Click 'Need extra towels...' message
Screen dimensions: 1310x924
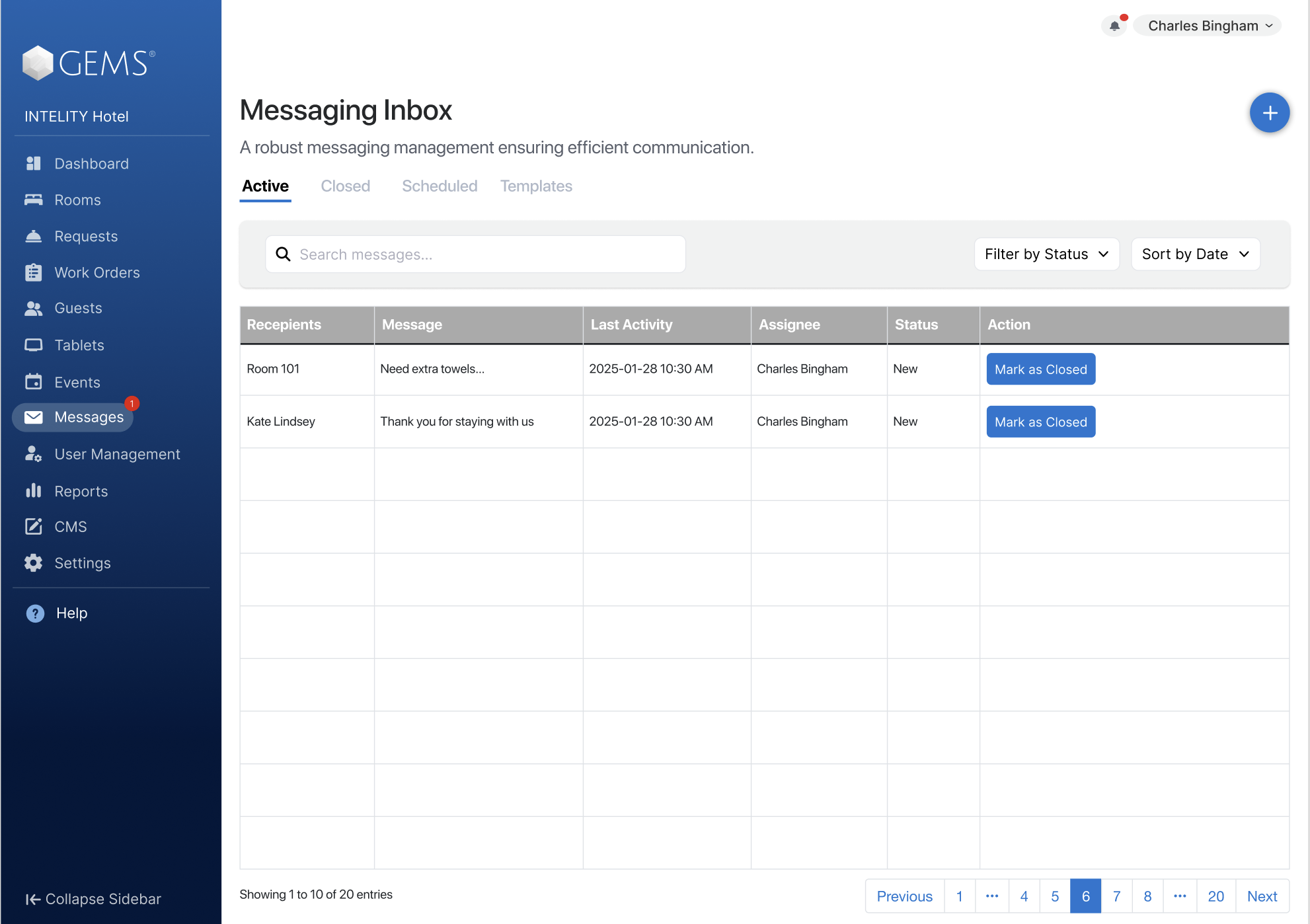432,369
